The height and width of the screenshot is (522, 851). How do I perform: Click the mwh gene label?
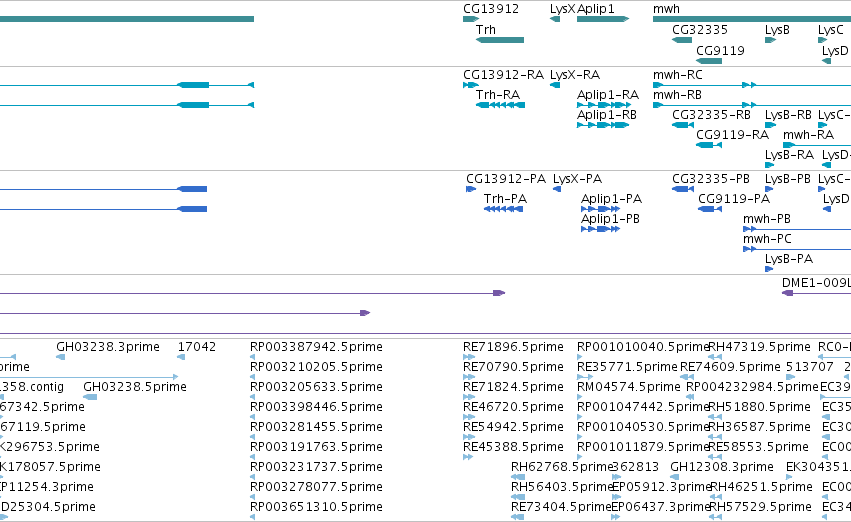pos(666,9)
